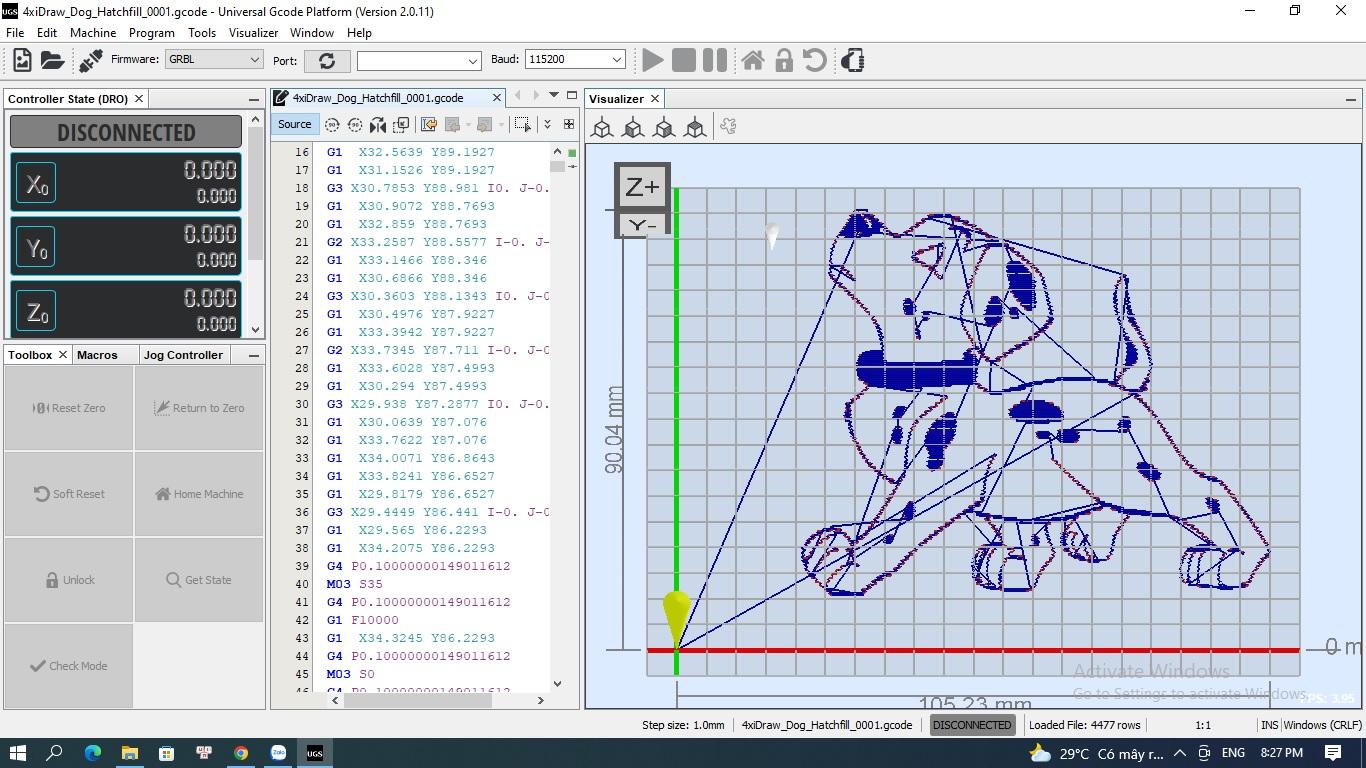The width and height of the screenshot is (1366, 768).
Task: Click the Reset Zero button
Action: click(x=69, y=408)
